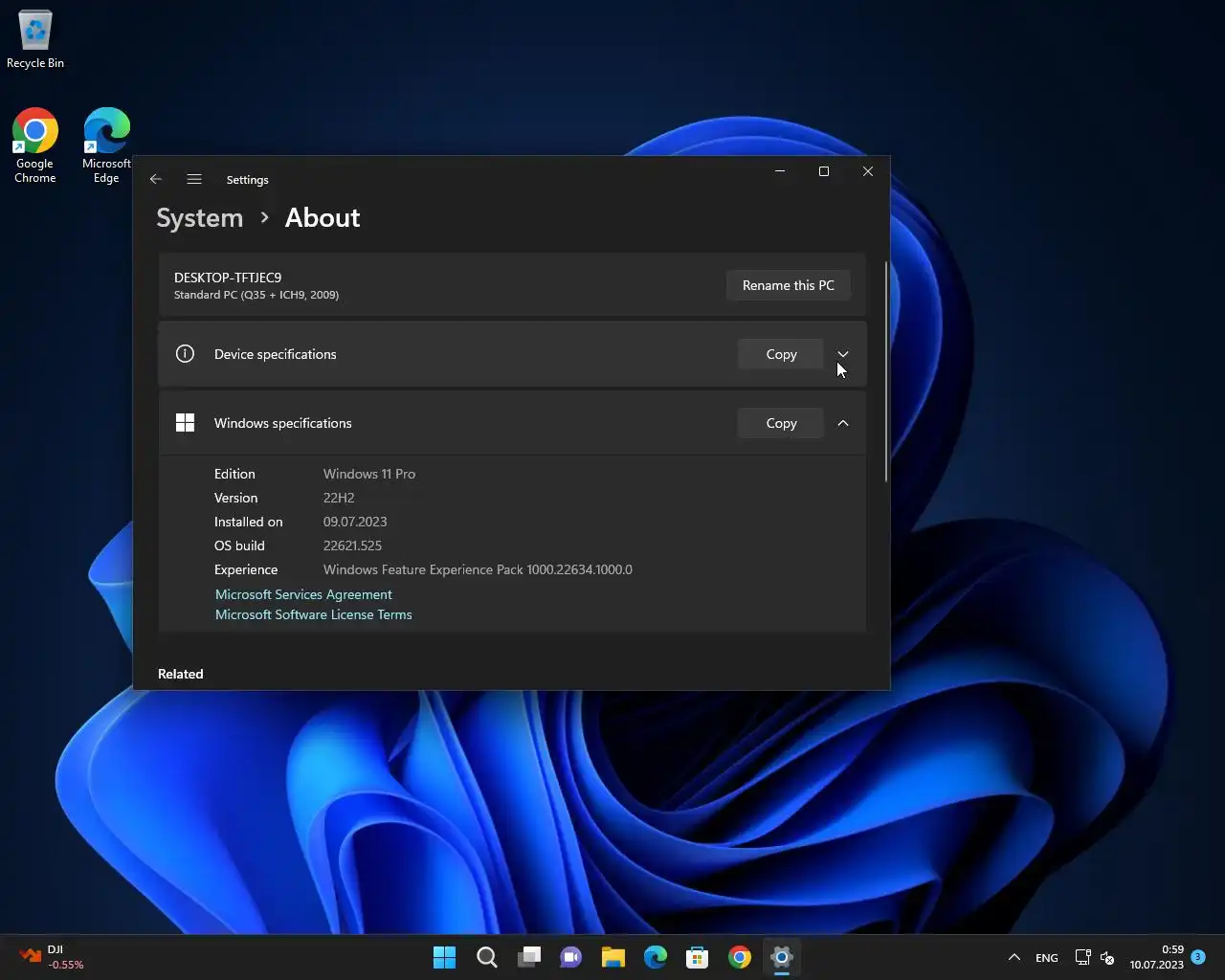Viewport: 1225px width, 980px height.
Task: Go back using the Settings back arrow
Action: click(156, 179)
